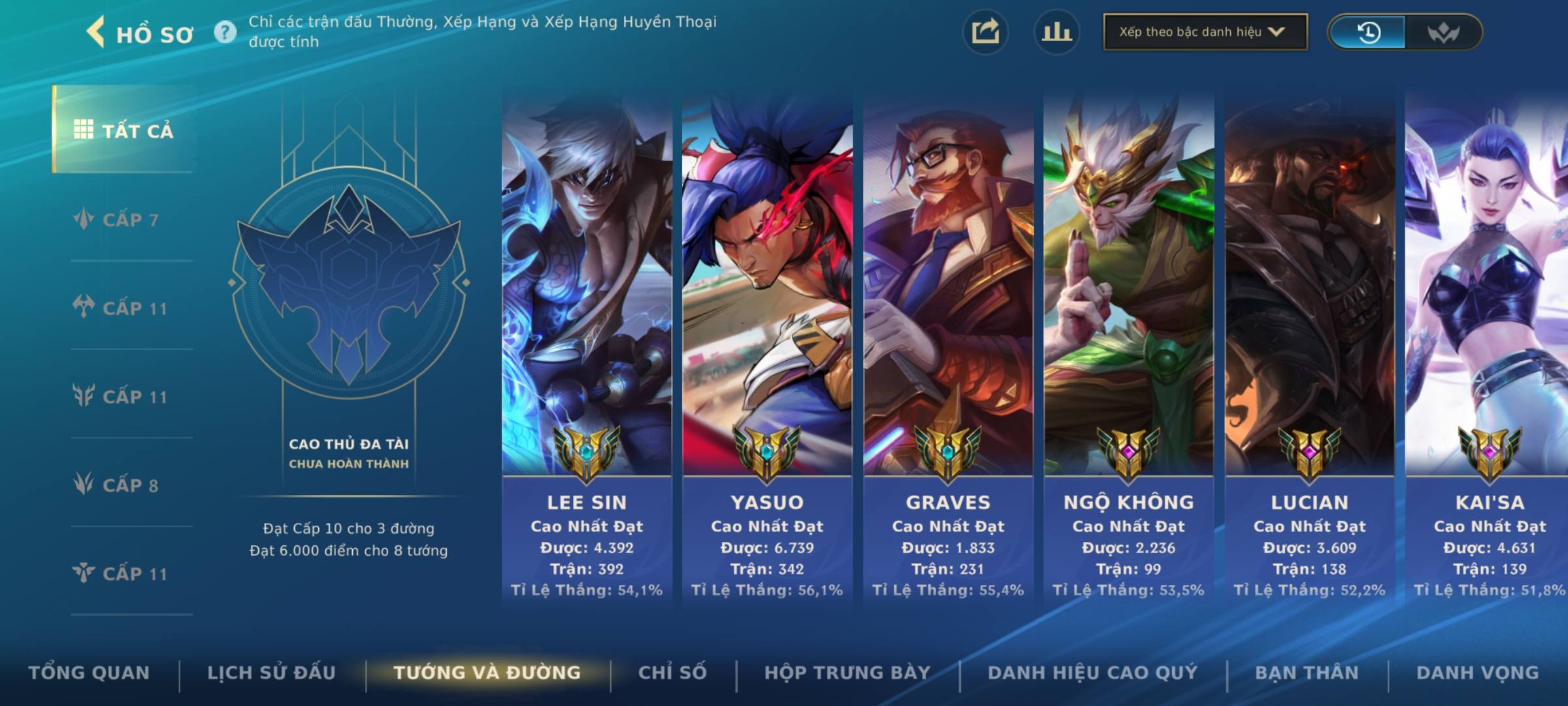This screenshot has height=706, width=1568.
Task: Open the Hộp Trưng Bày tab
Action: [847, 673]
